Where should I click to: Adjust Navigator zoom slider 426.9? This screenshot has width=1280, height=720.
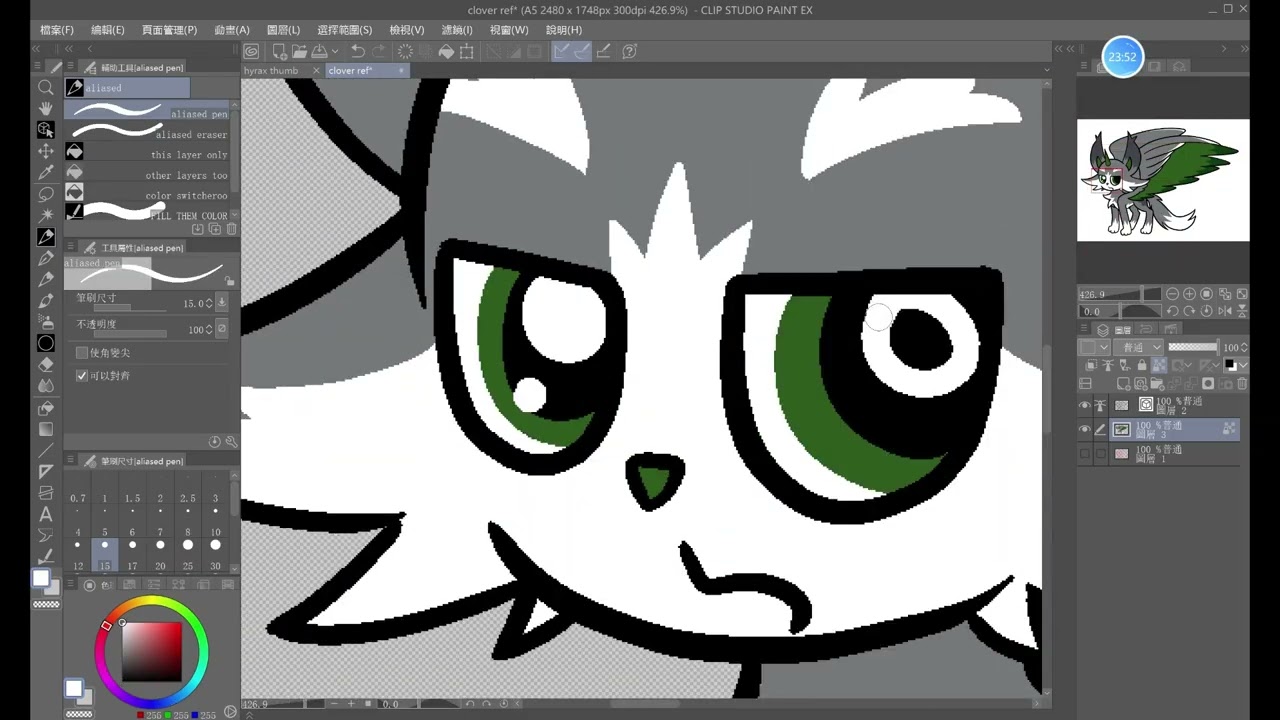pos(1120,294)
